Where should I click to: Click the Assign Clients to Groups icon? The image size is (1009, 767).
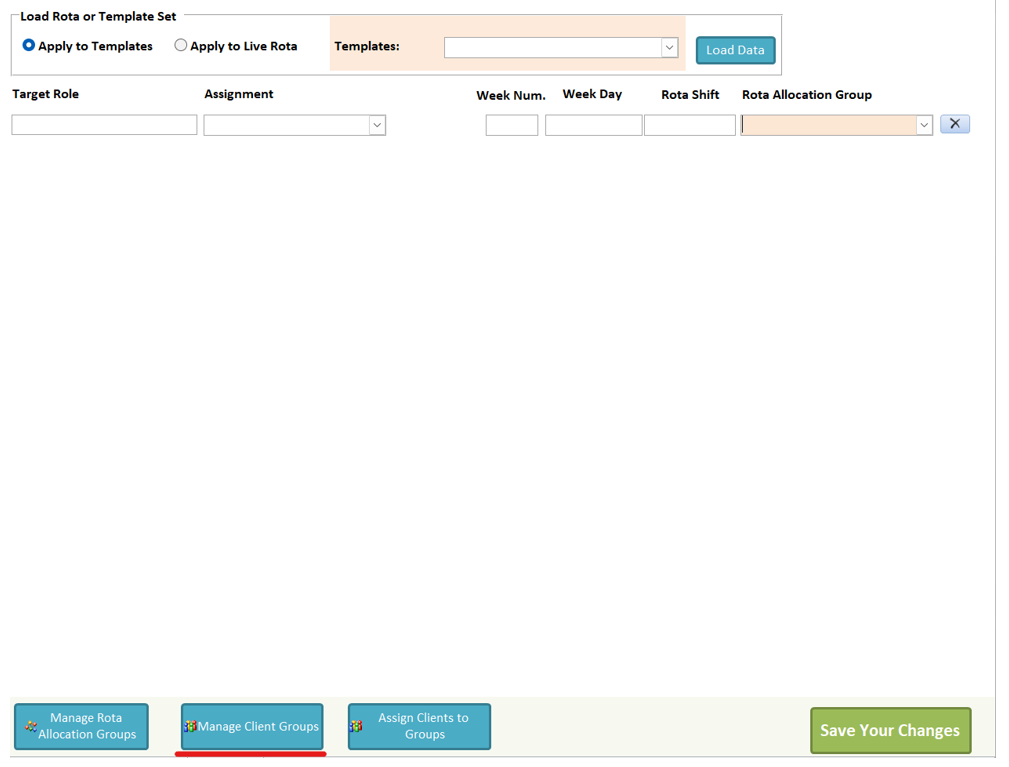(x=356, y=726)
